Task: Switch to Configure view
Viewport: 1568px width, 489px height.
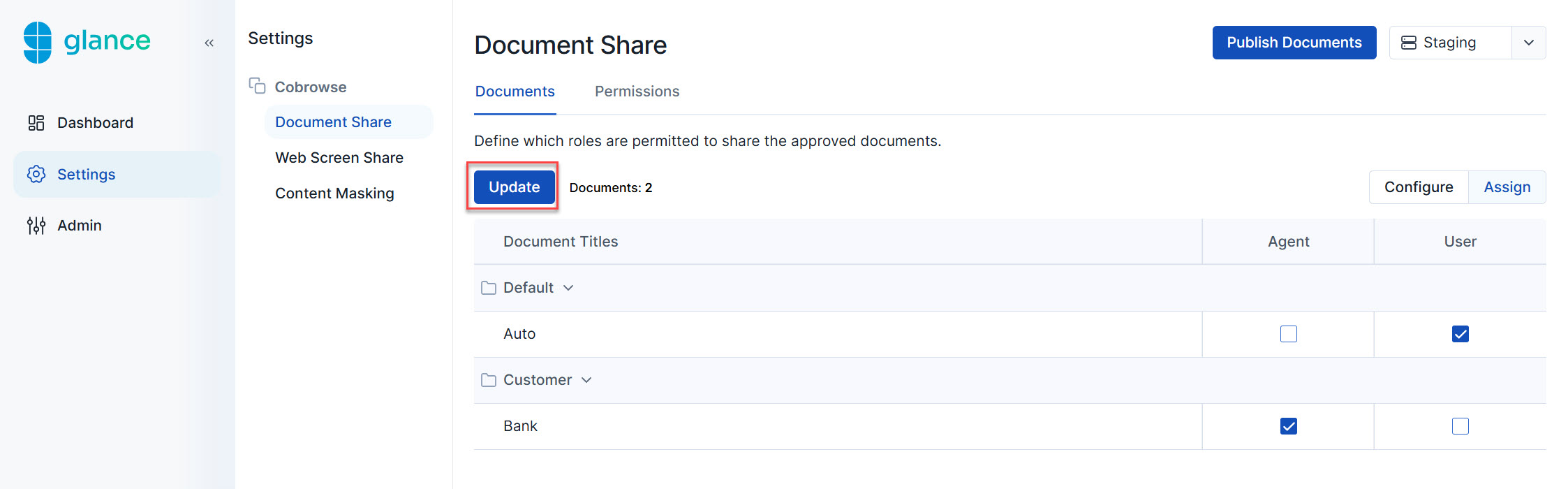Action: coord(1418,187)
